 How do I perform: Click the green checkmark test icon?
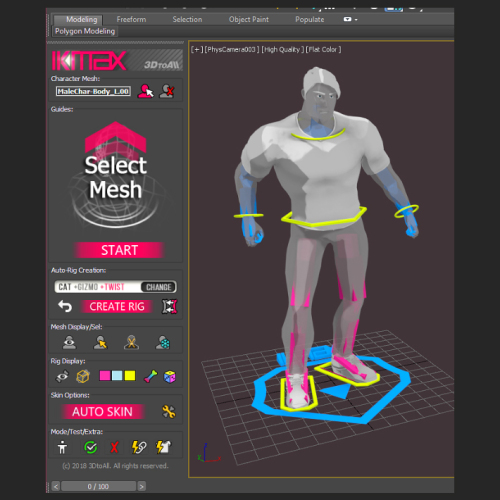pyautogui.click(x=90, y=447)
